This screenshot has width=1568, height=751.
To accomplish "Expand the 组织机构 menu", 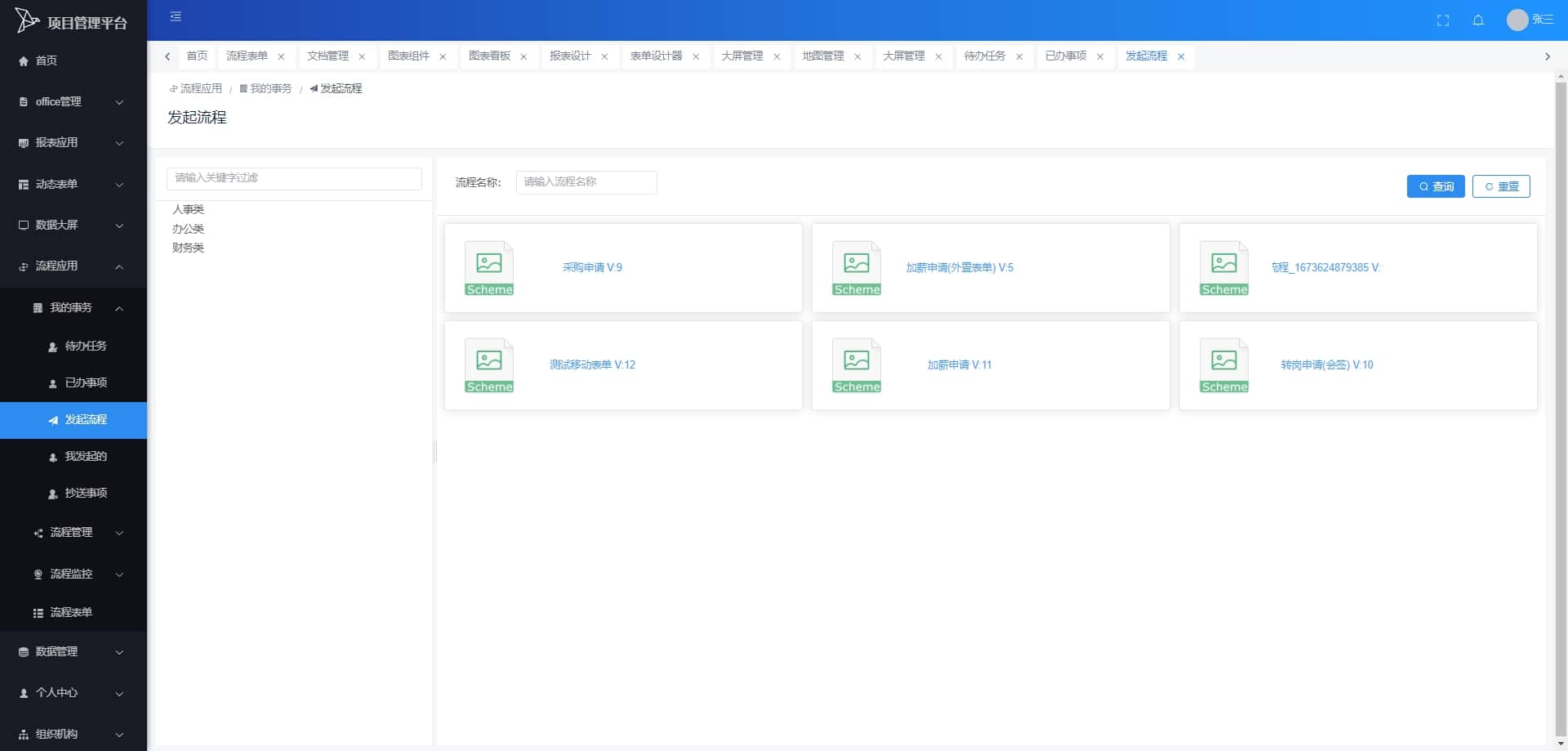I will pyautogui.click(x=73, y=734).
